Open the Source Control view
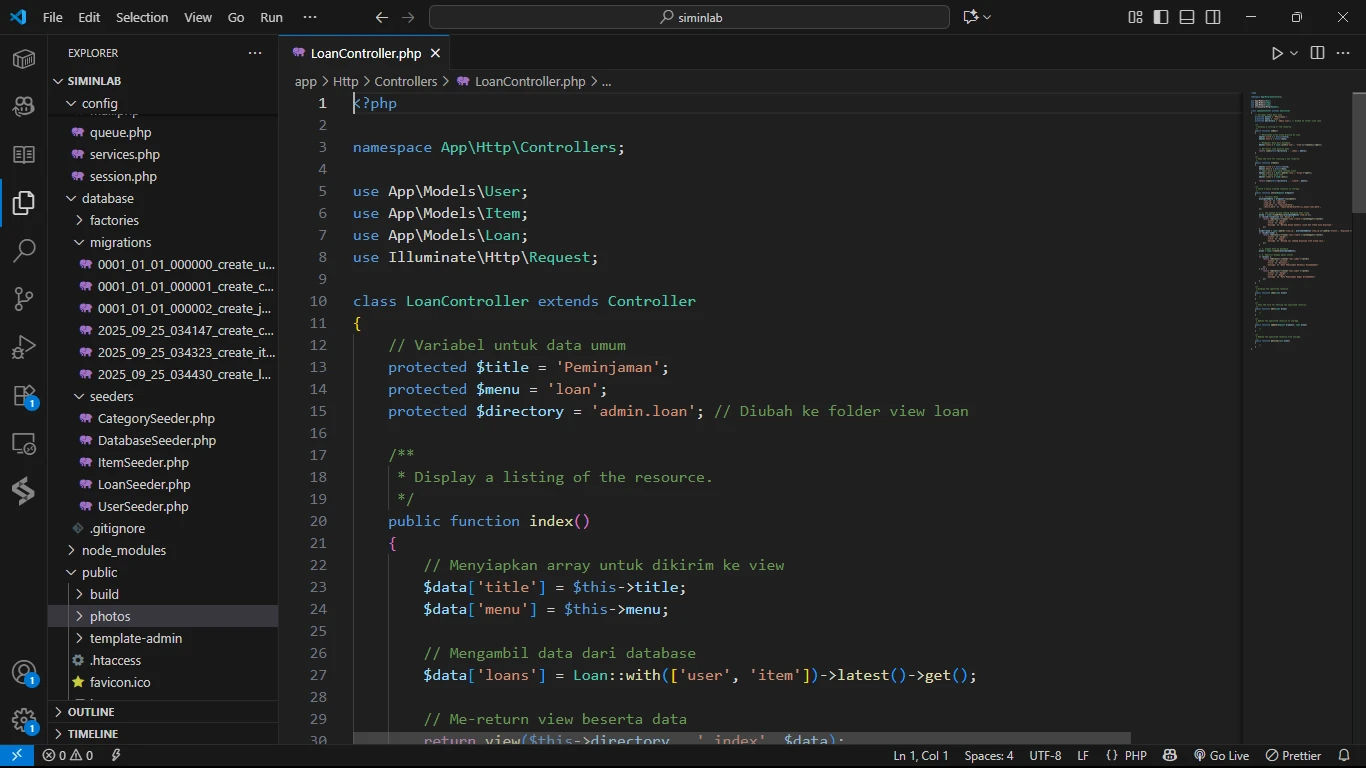 tap(24, 298)
